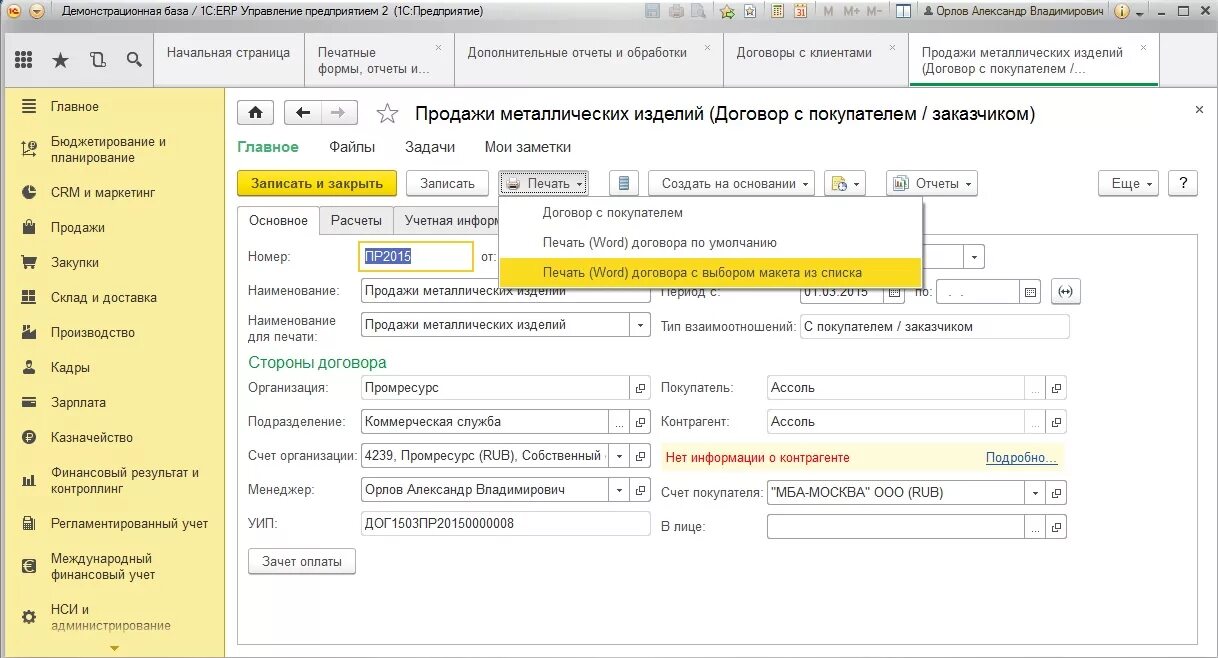Open the Еще menu dropdown
1218x658 pixels.
1128,183
